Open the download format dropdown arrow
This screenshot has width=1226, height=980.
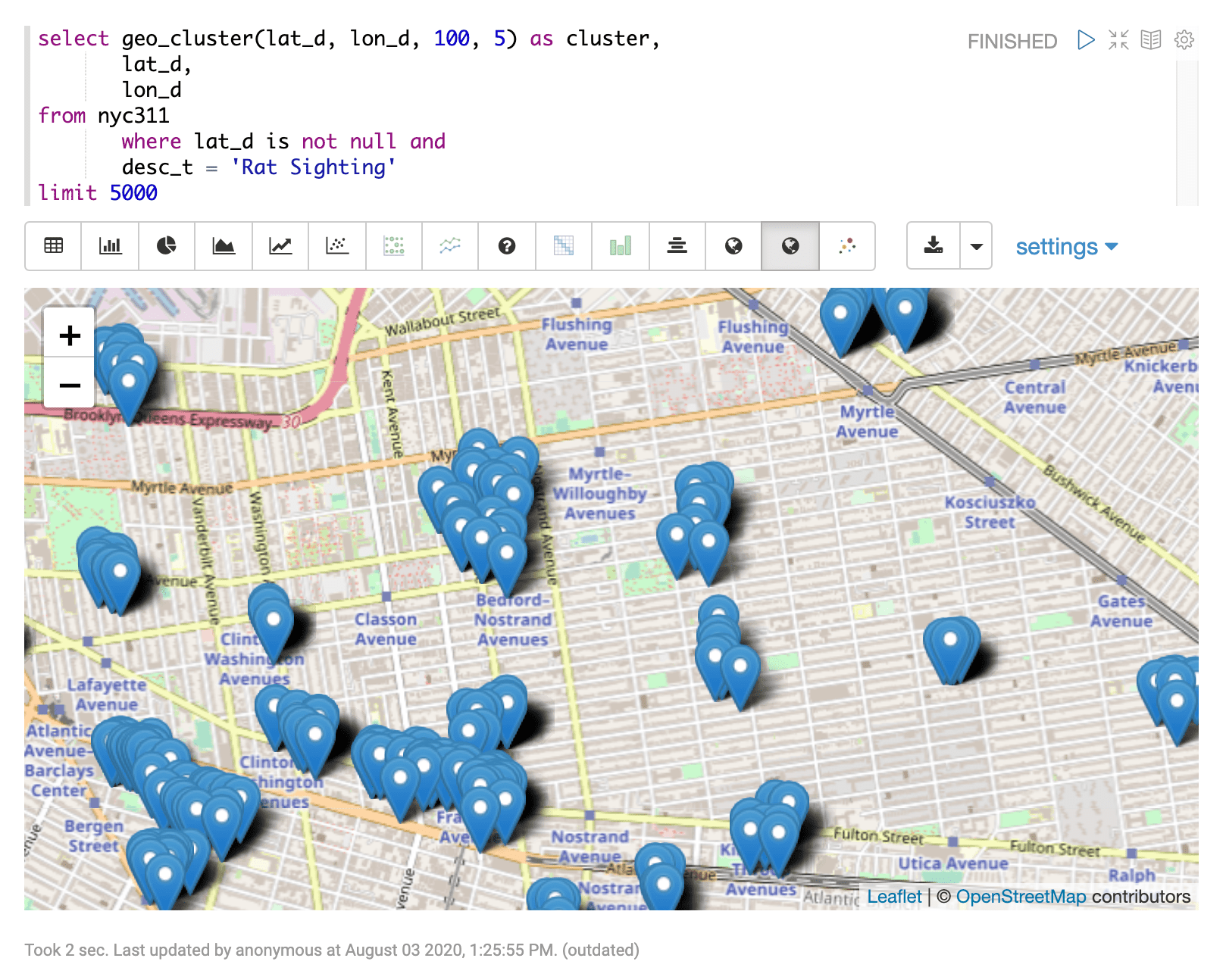click(x=976, y=246)
